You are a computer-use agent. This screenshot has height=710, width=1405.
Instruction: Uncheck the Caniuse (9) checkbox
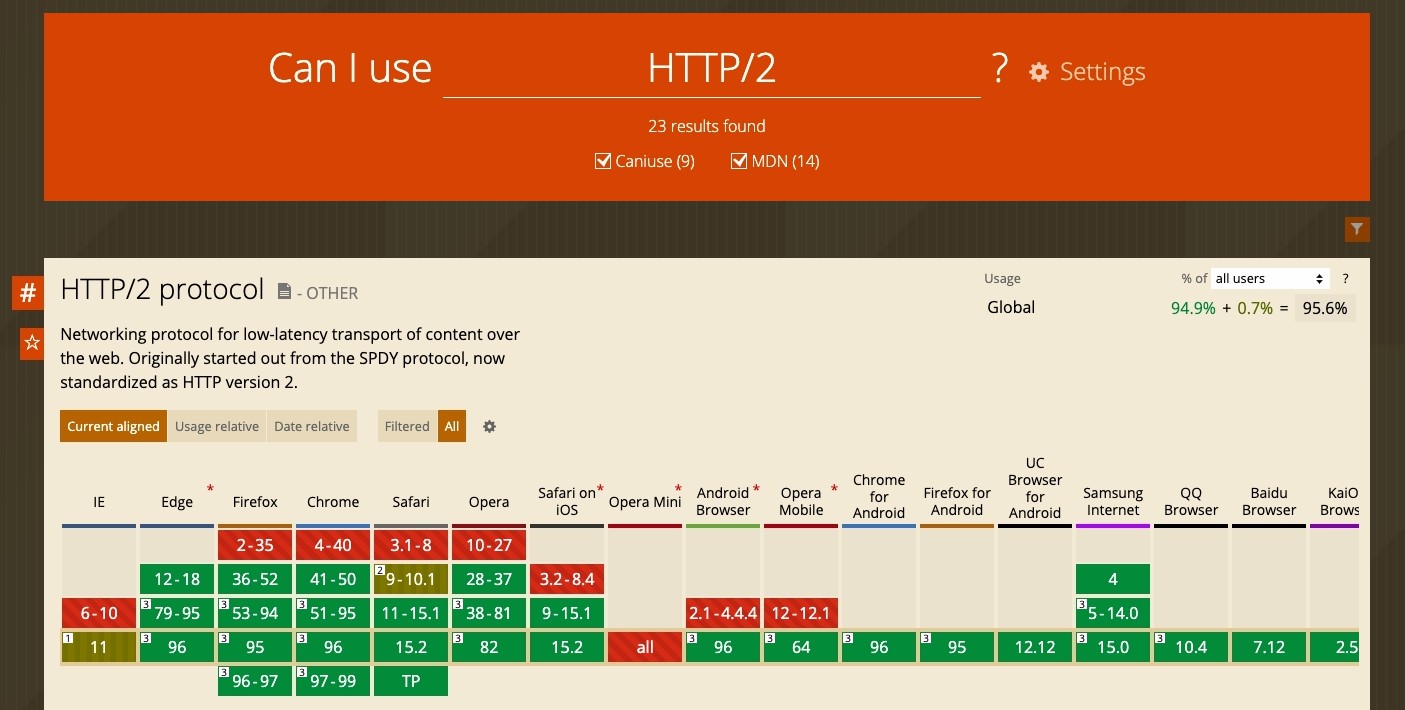point(603,160)
